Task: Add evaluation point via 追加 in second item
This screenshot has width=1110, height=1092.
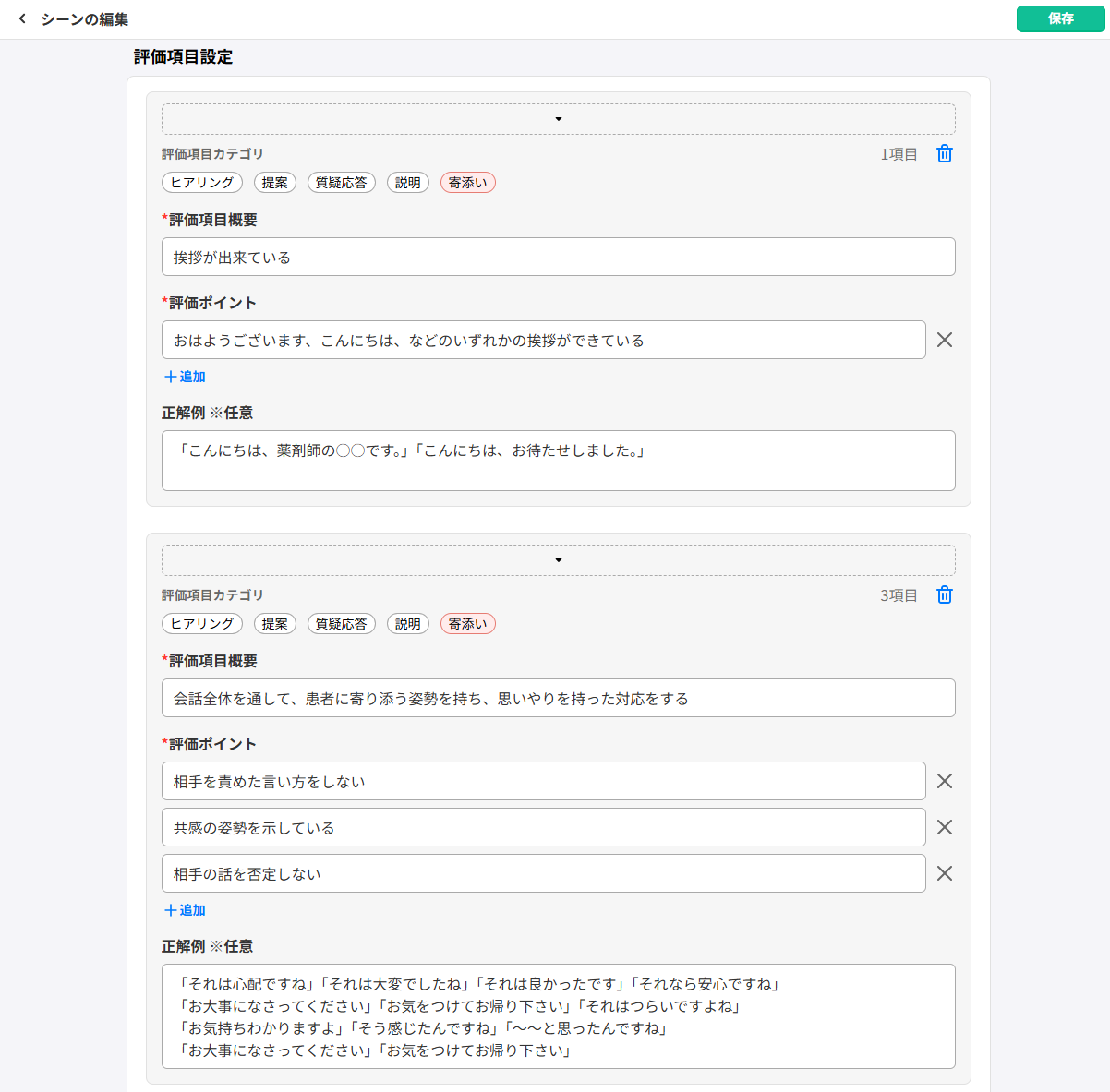Action: (185, 910)
